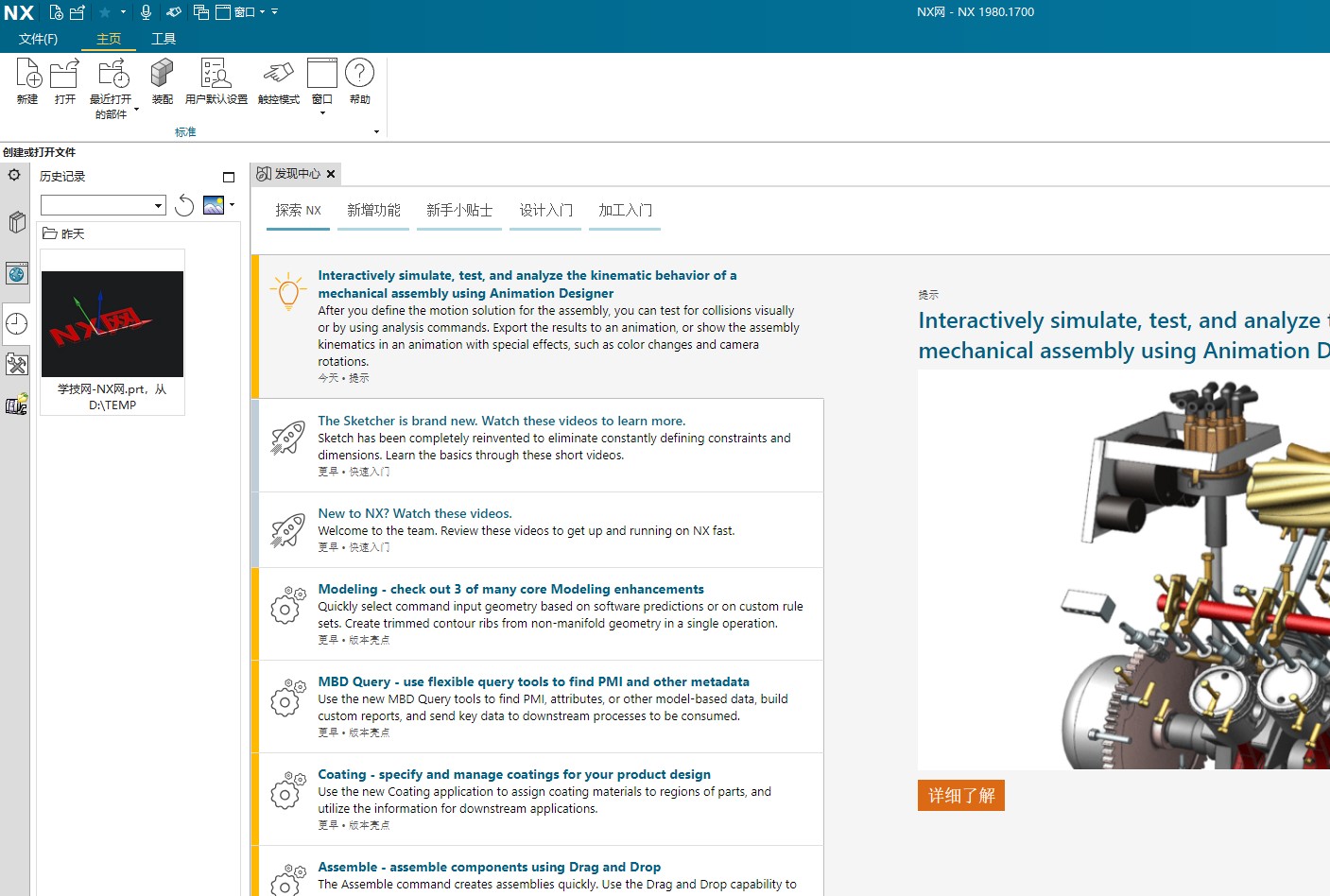Select the history clock tab in sidebar
1330x896 pixels.
click(17, 324)
